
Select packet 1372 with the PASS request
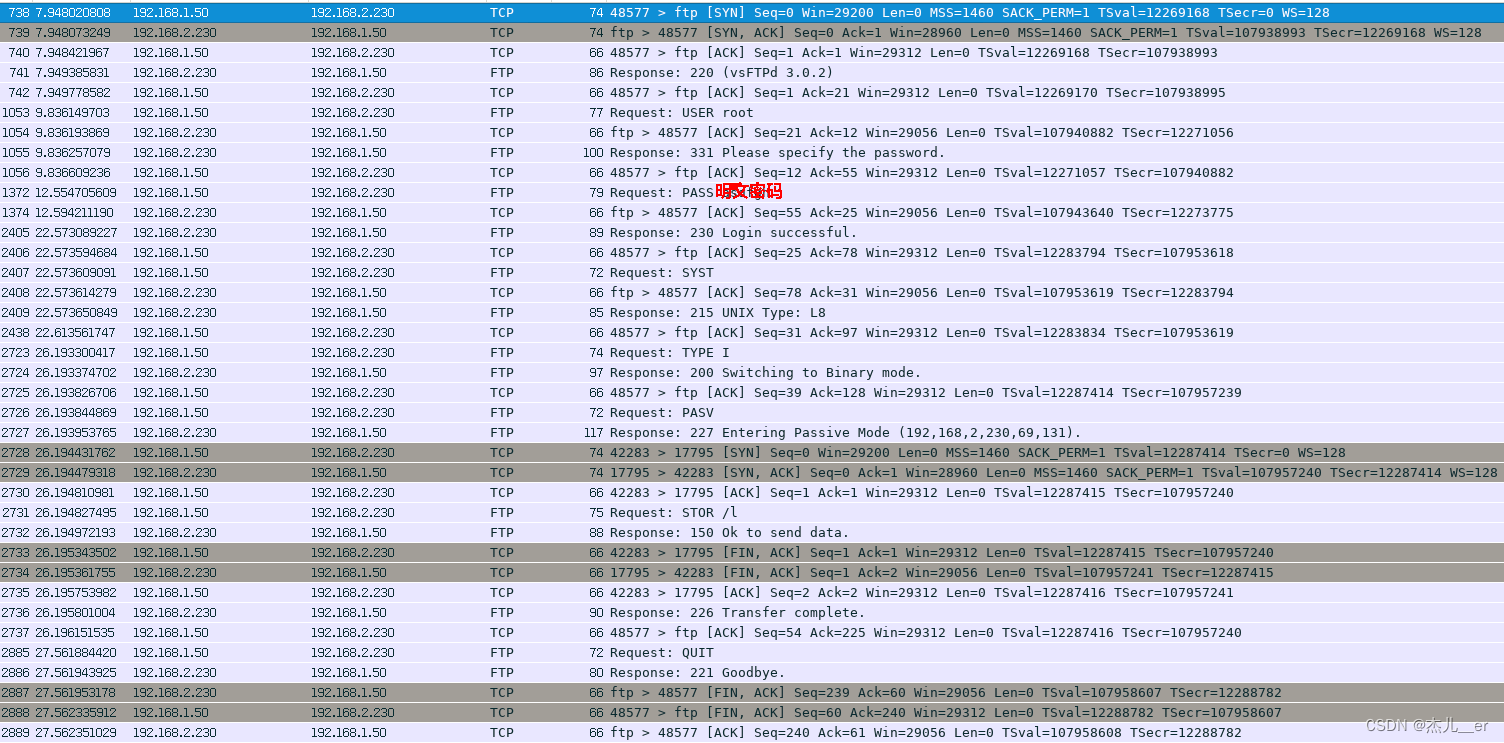click(752, 193)
